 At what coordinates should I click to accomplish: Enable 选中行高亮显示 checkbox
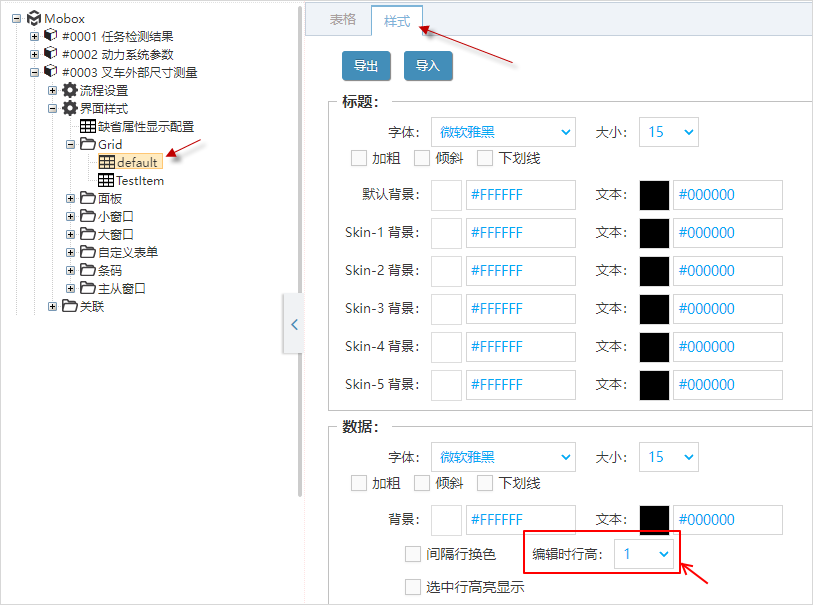tap(413, 587)
